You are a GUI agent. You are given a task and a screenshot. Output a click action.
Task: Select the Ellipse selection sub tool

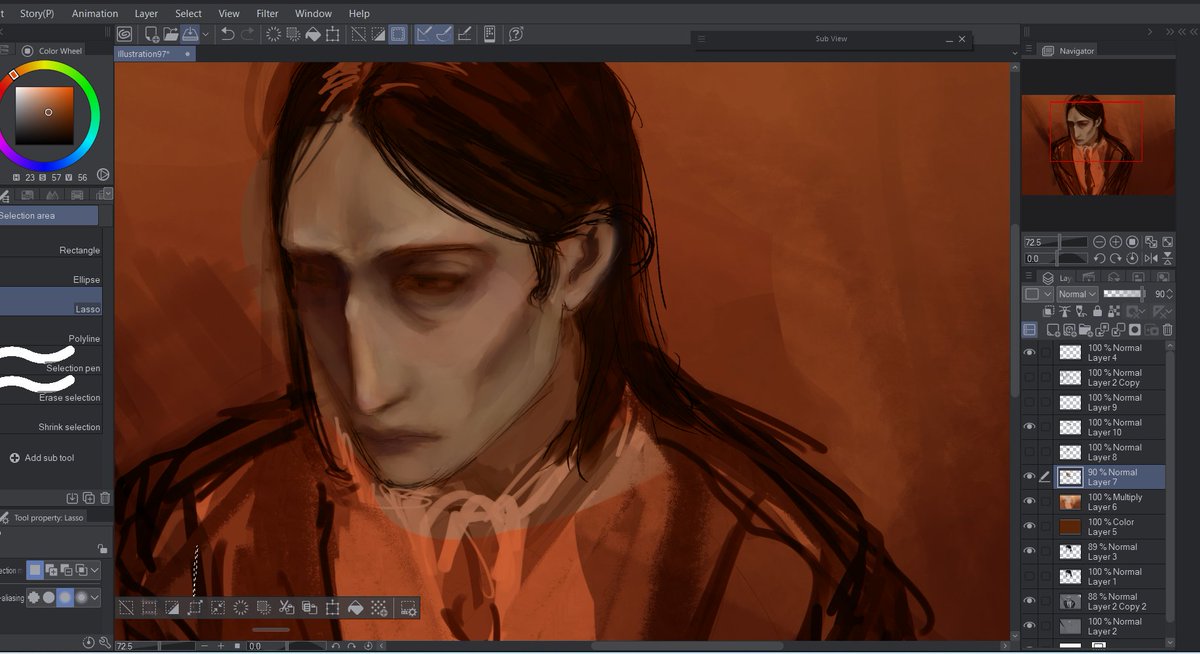(x=50, y=280)
